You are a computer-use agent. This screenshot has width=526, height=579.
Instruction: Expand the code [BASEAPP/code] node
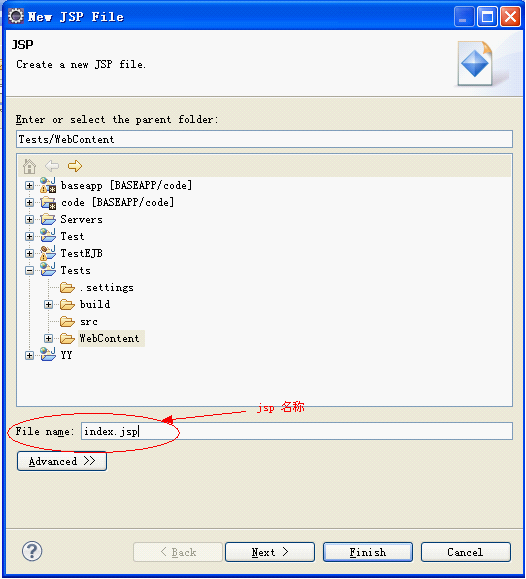click(30, 202)
